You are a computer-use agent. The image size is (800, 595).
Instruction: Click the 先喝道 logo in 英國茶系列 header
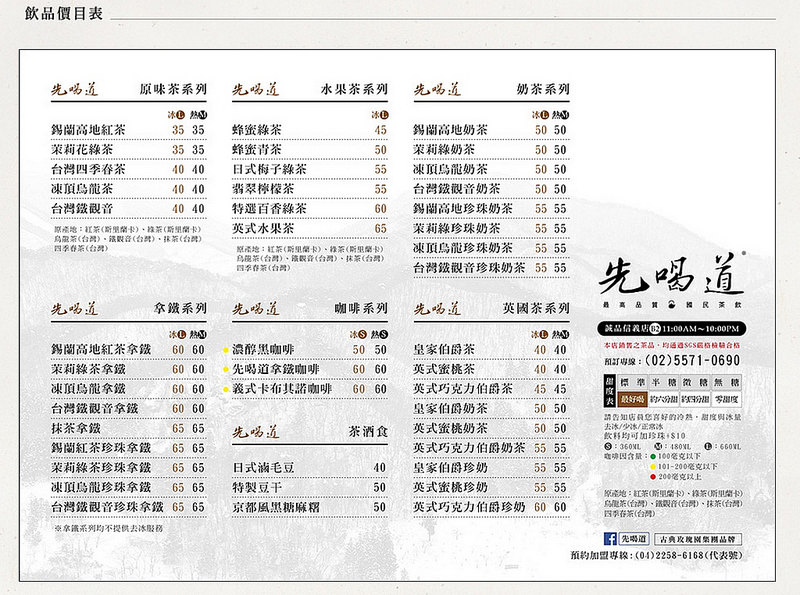(437, 309)
